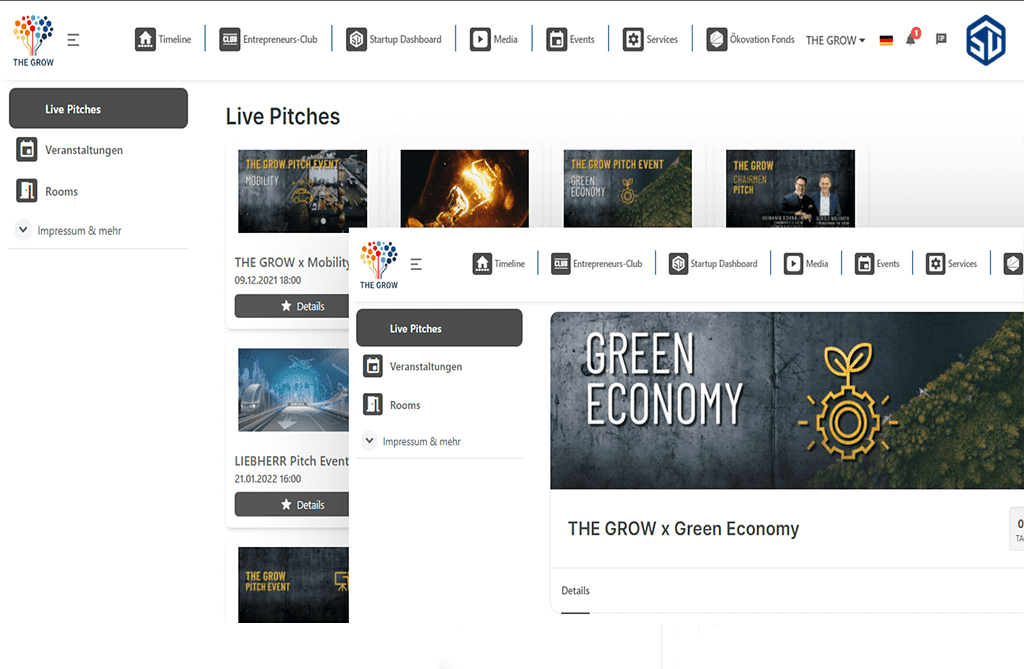Open the Events calendar icon in top header
This screenshot has width=1024, height=669.
[x=556, y=39]
